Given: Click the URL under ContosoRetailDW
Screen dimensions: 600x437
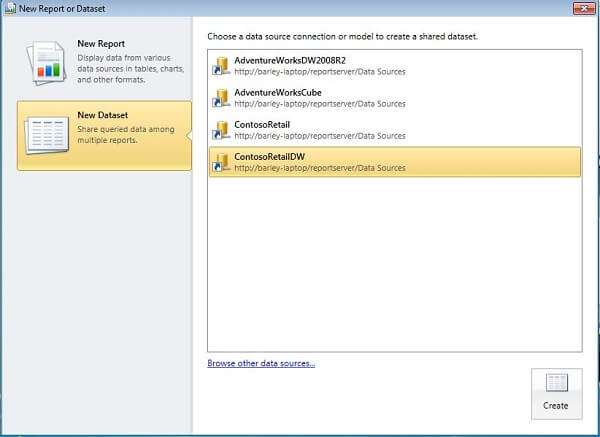Looking at the screenshot, I should pyautogui.click(x=320, y=168).
